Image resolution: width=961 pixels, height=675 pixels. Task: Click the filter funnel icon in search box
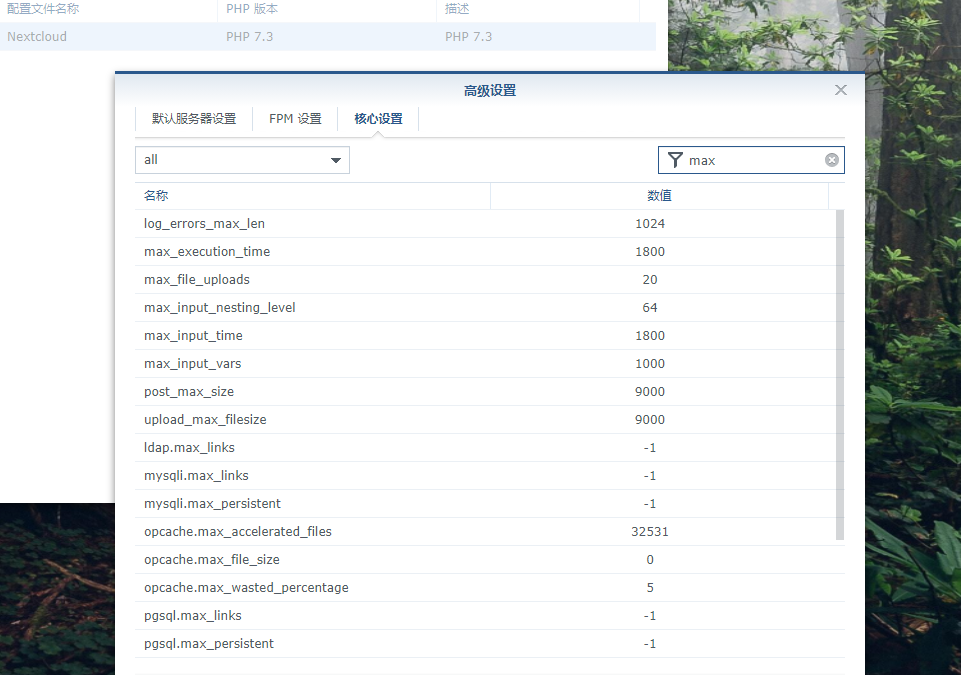pyautogui.click(x=675, y=160)
